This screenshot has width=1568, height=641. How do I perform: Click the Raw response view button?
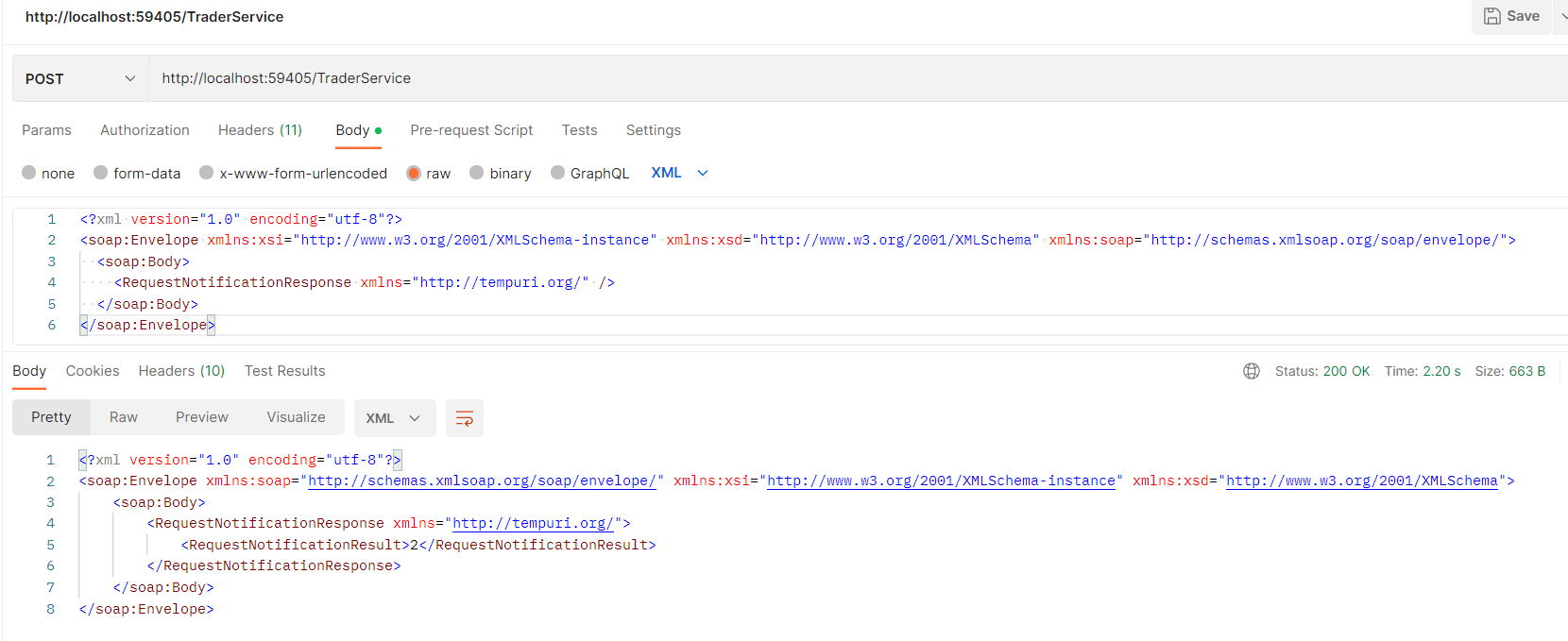coord(123,417)
